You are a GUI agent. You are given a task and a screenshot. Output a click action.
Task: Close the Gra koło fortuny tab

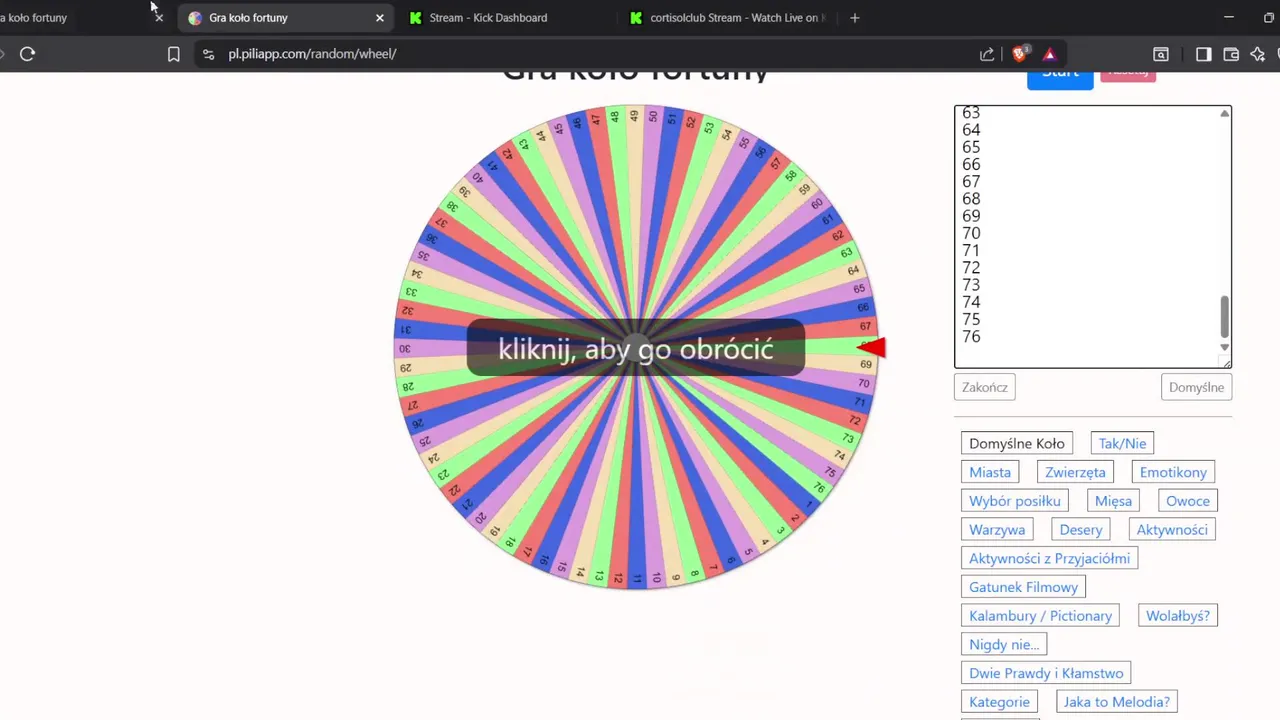click(x=379, y=18)
